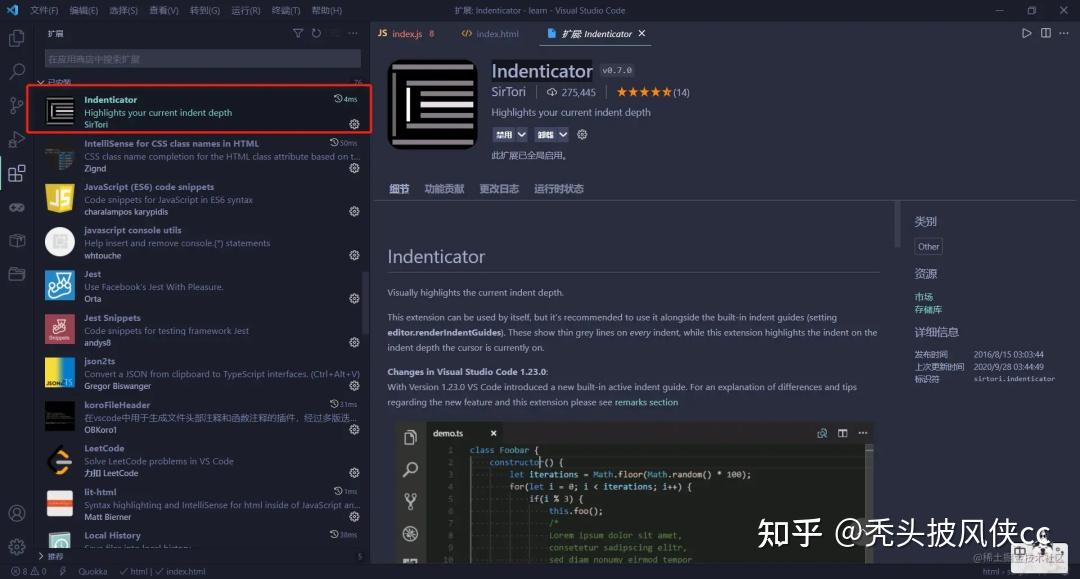This screenshot has height=579, width=1080.
Task: Open Indenticator list item manage gear
Action: (354, 124)
